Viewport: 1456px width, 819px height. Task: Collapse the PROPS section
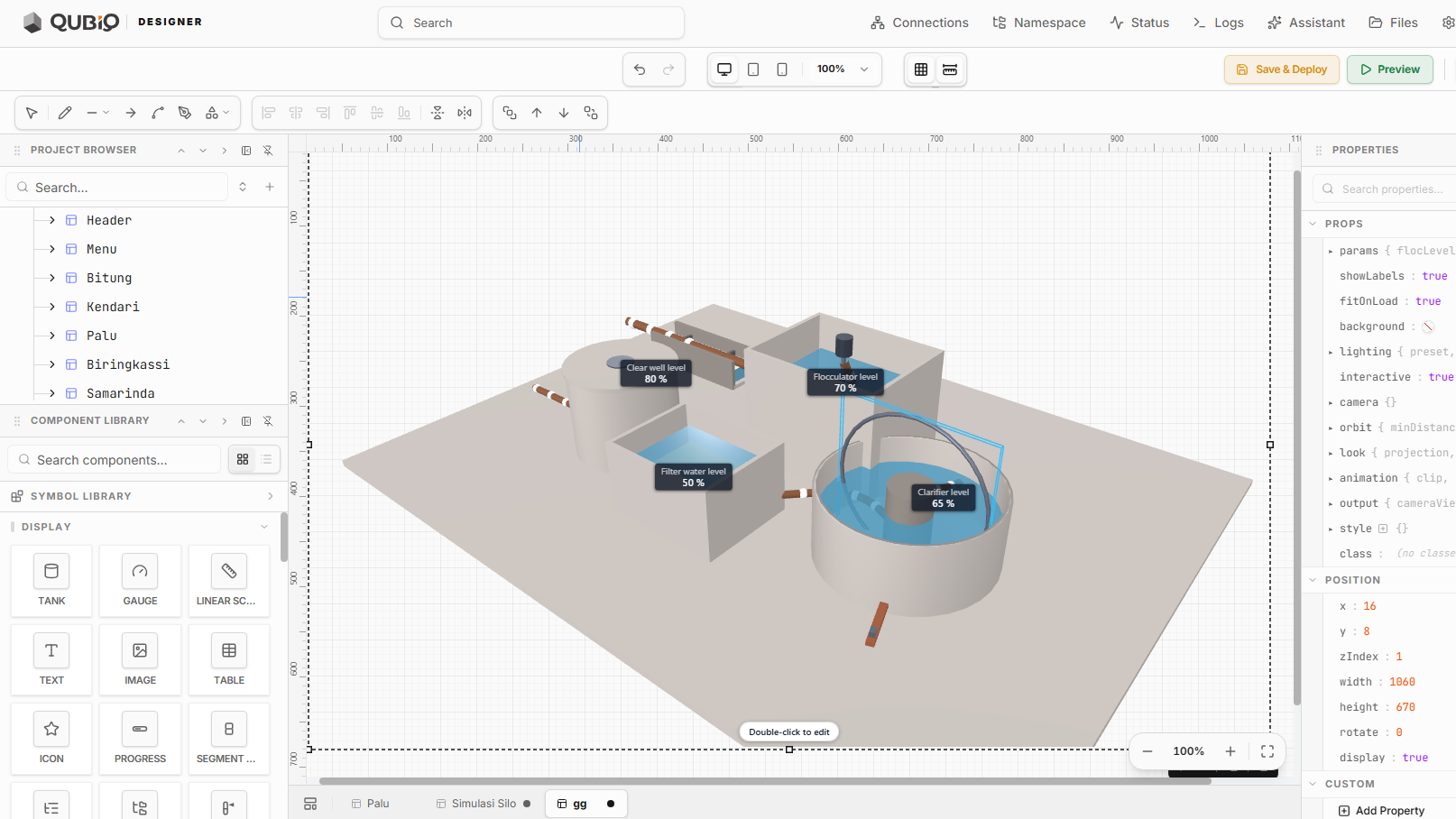pos(1313,224)
